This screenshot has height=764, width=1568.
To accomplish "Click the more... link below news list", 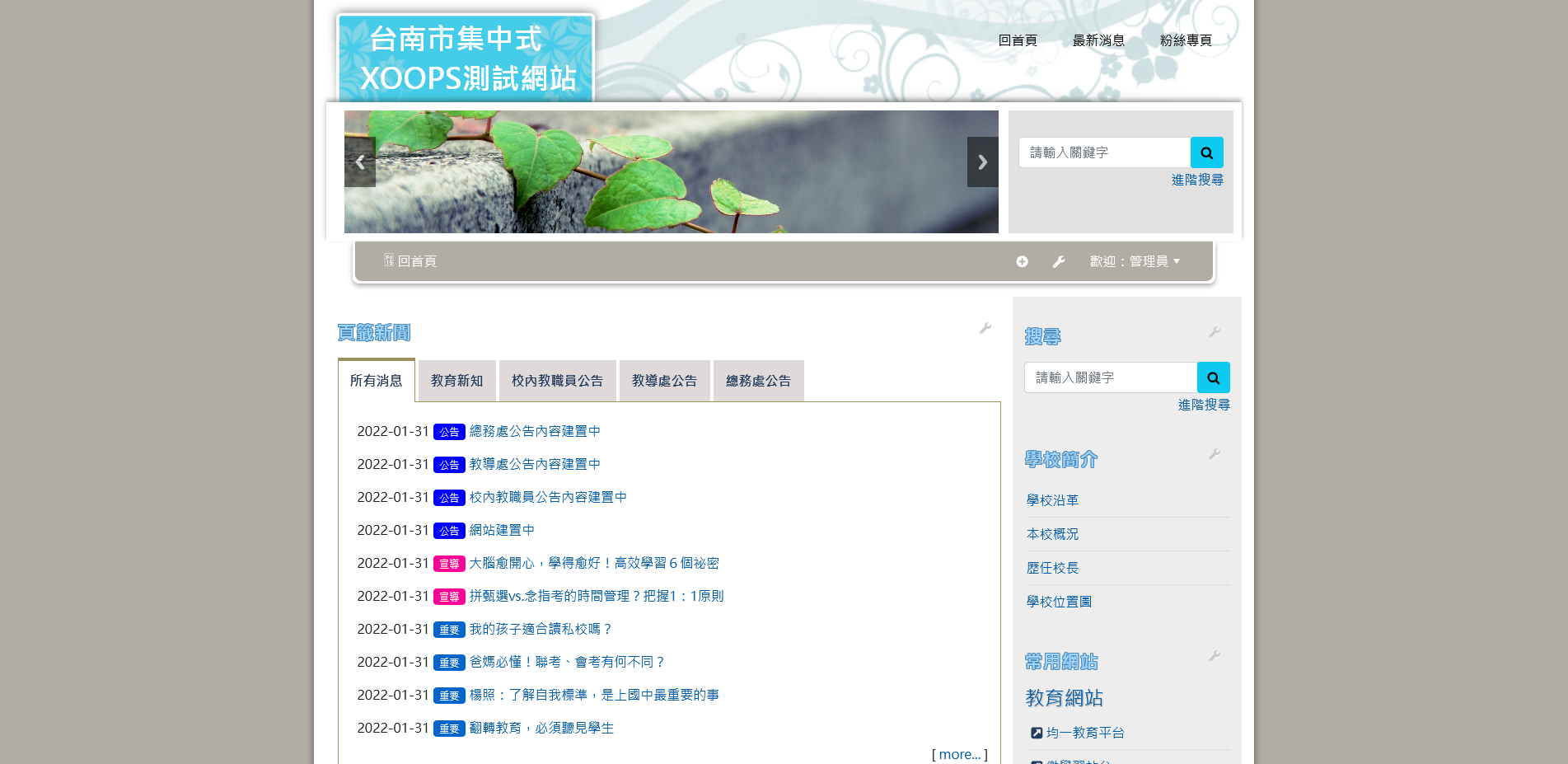I will pyautogui.click(x=959, y=754).
